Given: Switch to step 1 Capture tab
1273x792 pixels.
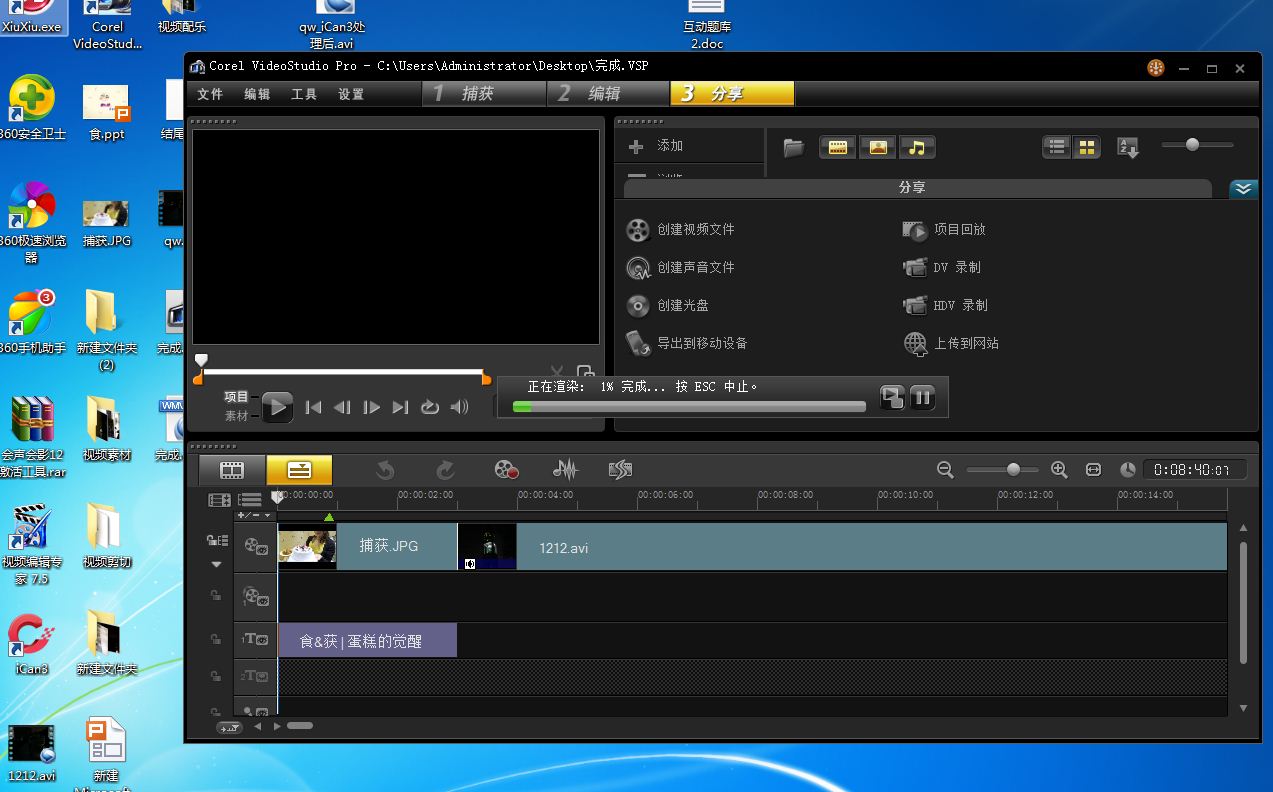Looking at the screenshot, I should click(x=485, y=93).
